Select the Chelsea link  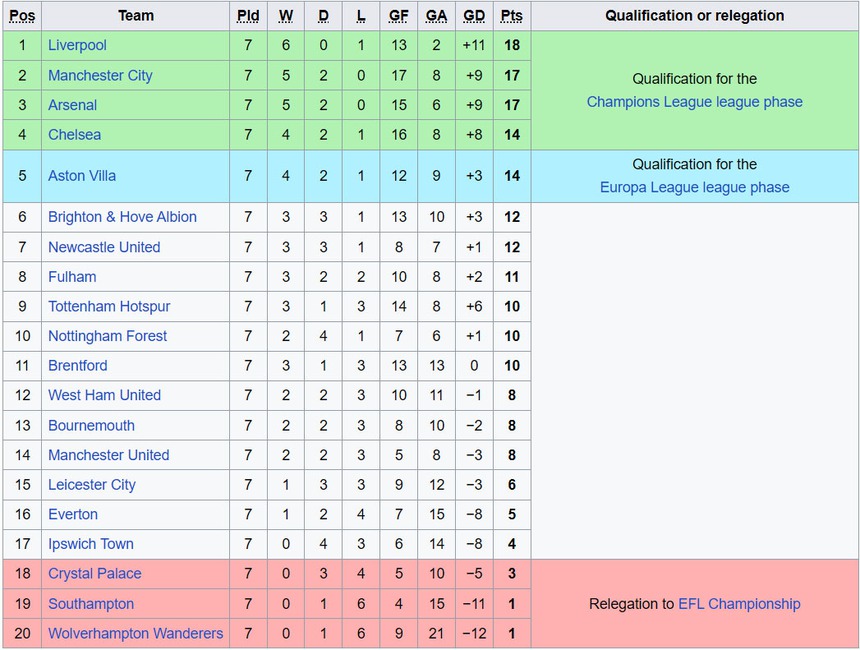[74, 135]
